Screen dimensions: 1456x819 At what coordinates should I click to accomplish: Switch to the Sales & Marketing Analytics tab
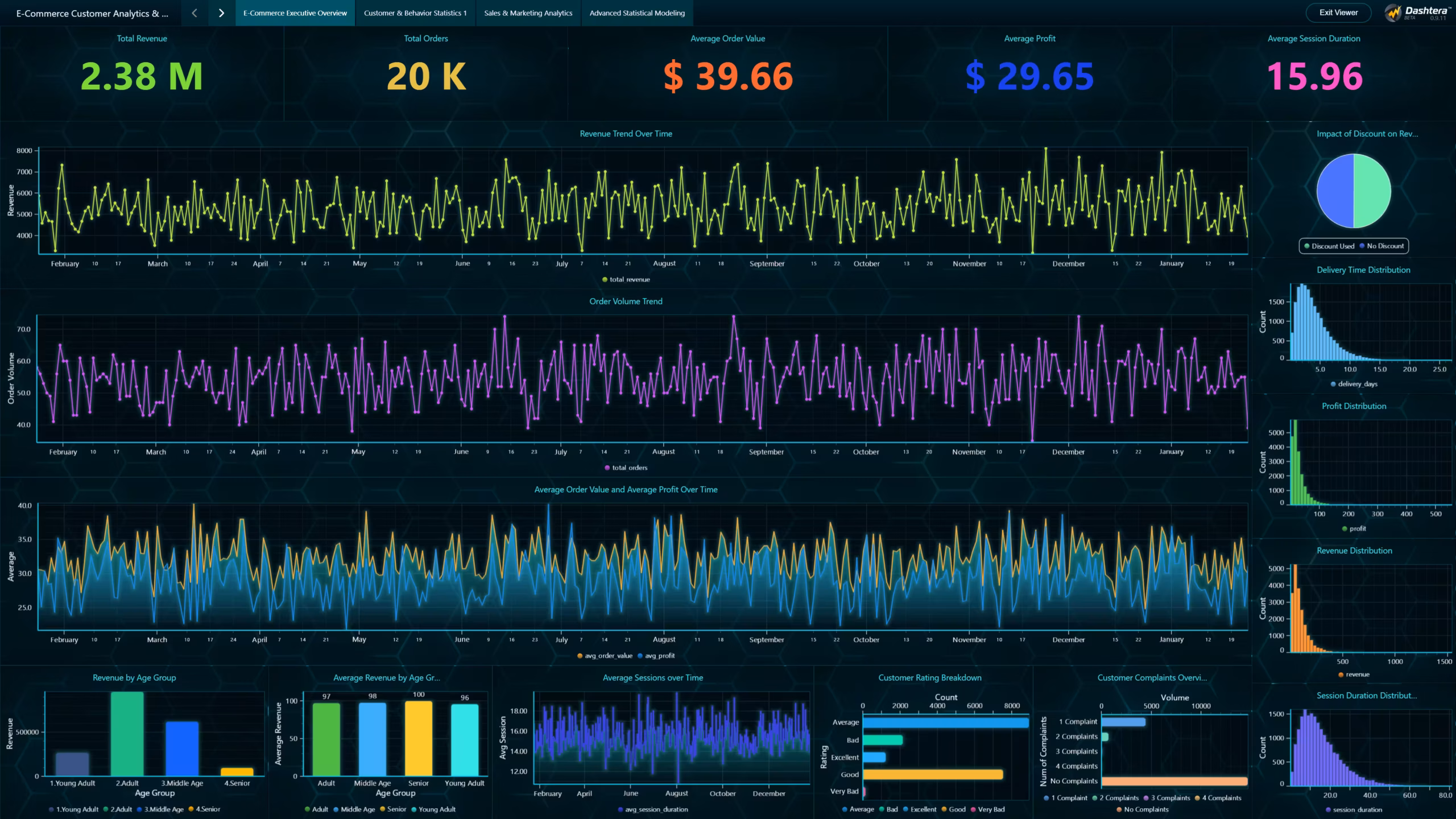coord(528,13)
